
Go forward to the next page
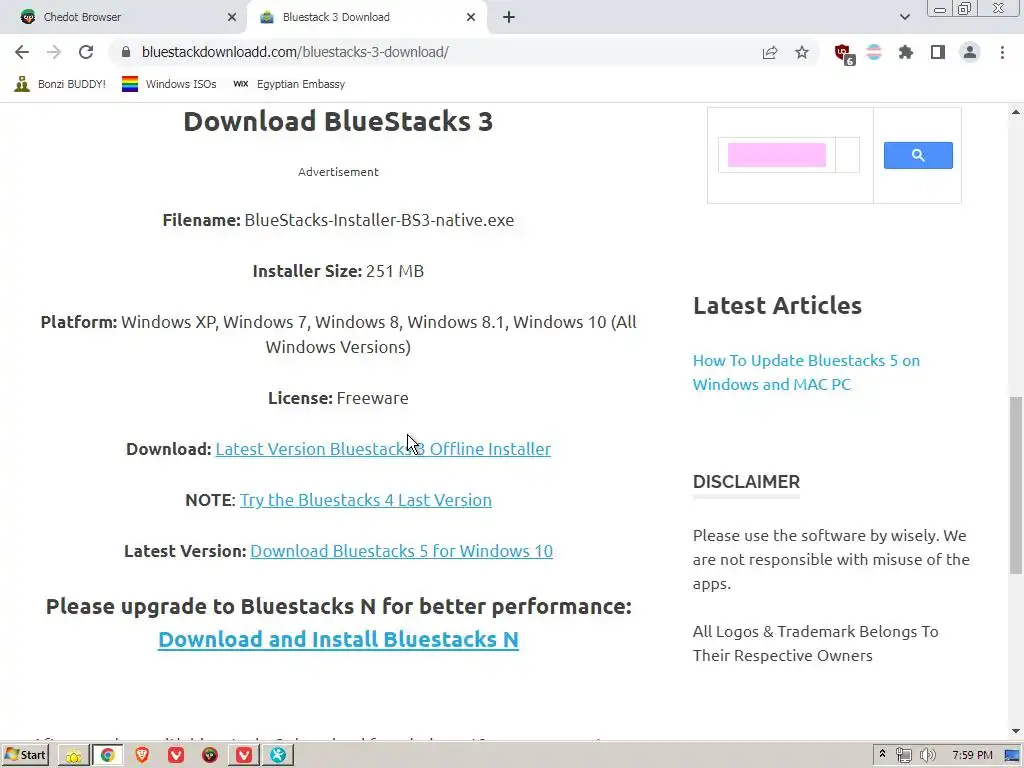[x=54, y=52]
